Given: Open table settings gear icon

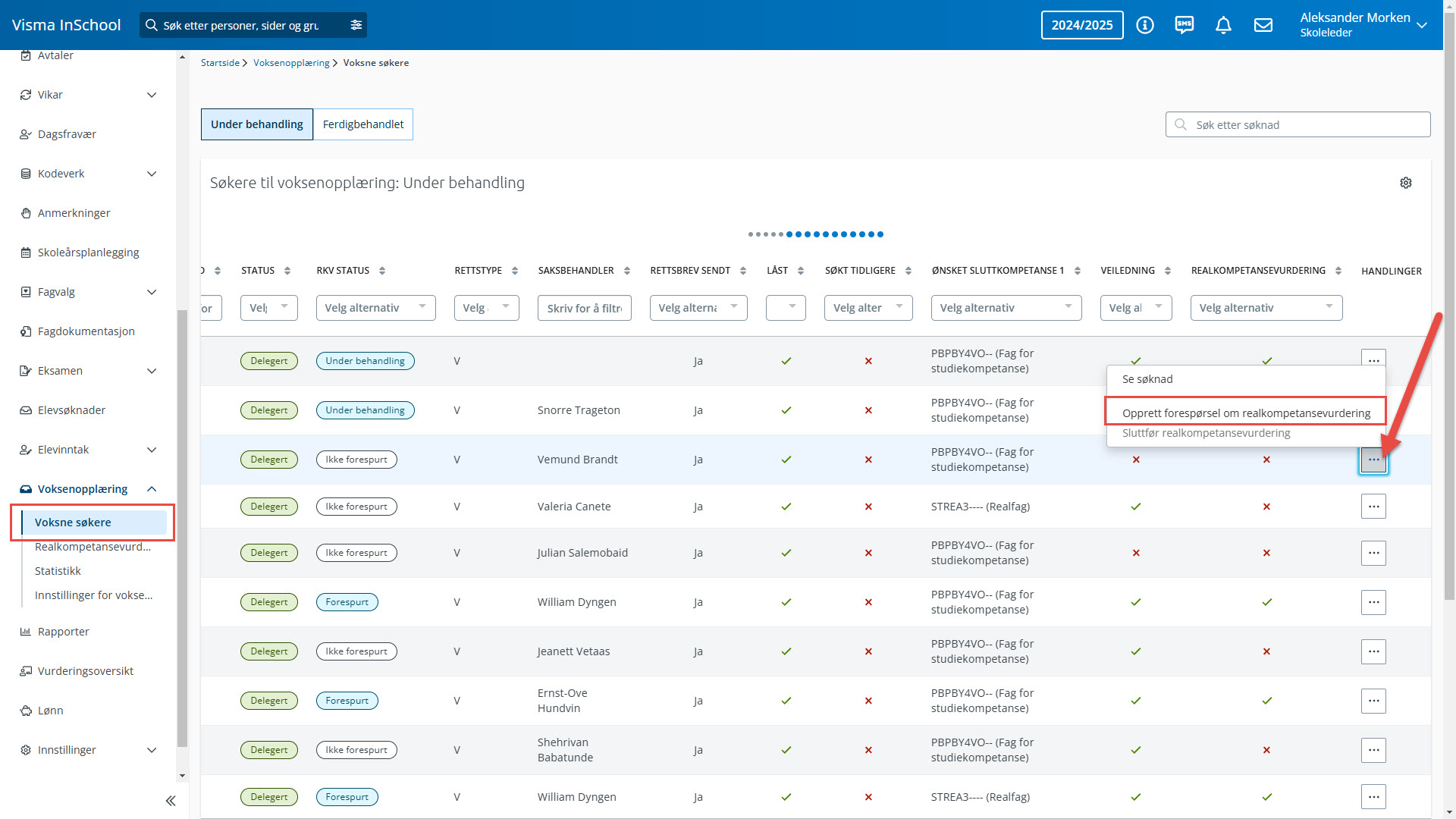Looking at the screenshot, I should coord(1405,183).
